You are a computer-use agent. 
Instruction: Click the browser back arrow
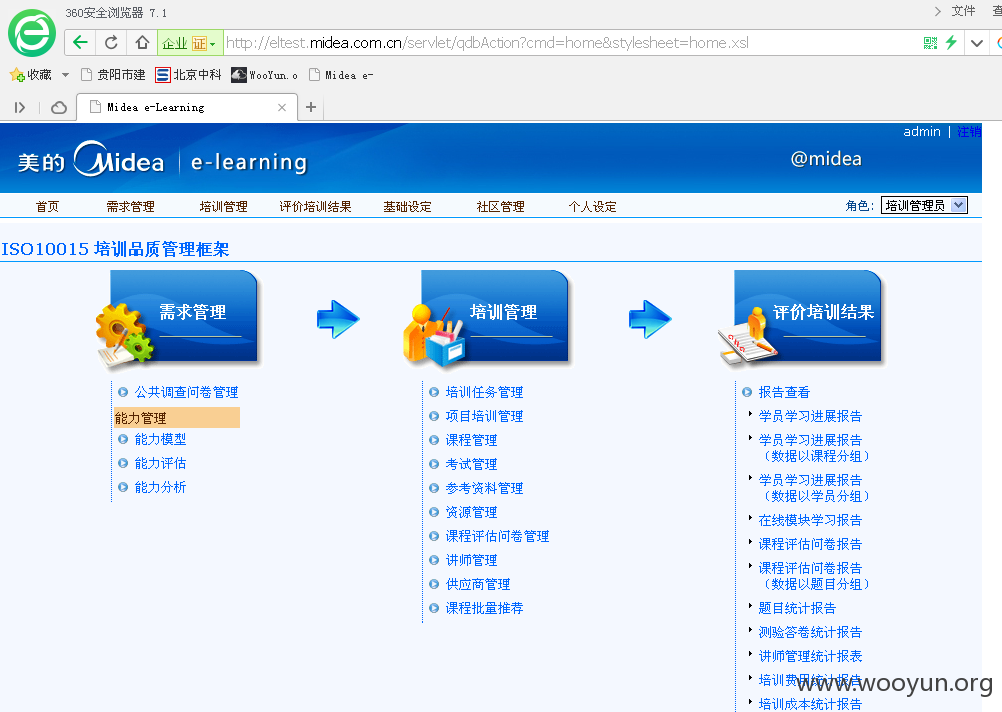[x=81, y=43]
